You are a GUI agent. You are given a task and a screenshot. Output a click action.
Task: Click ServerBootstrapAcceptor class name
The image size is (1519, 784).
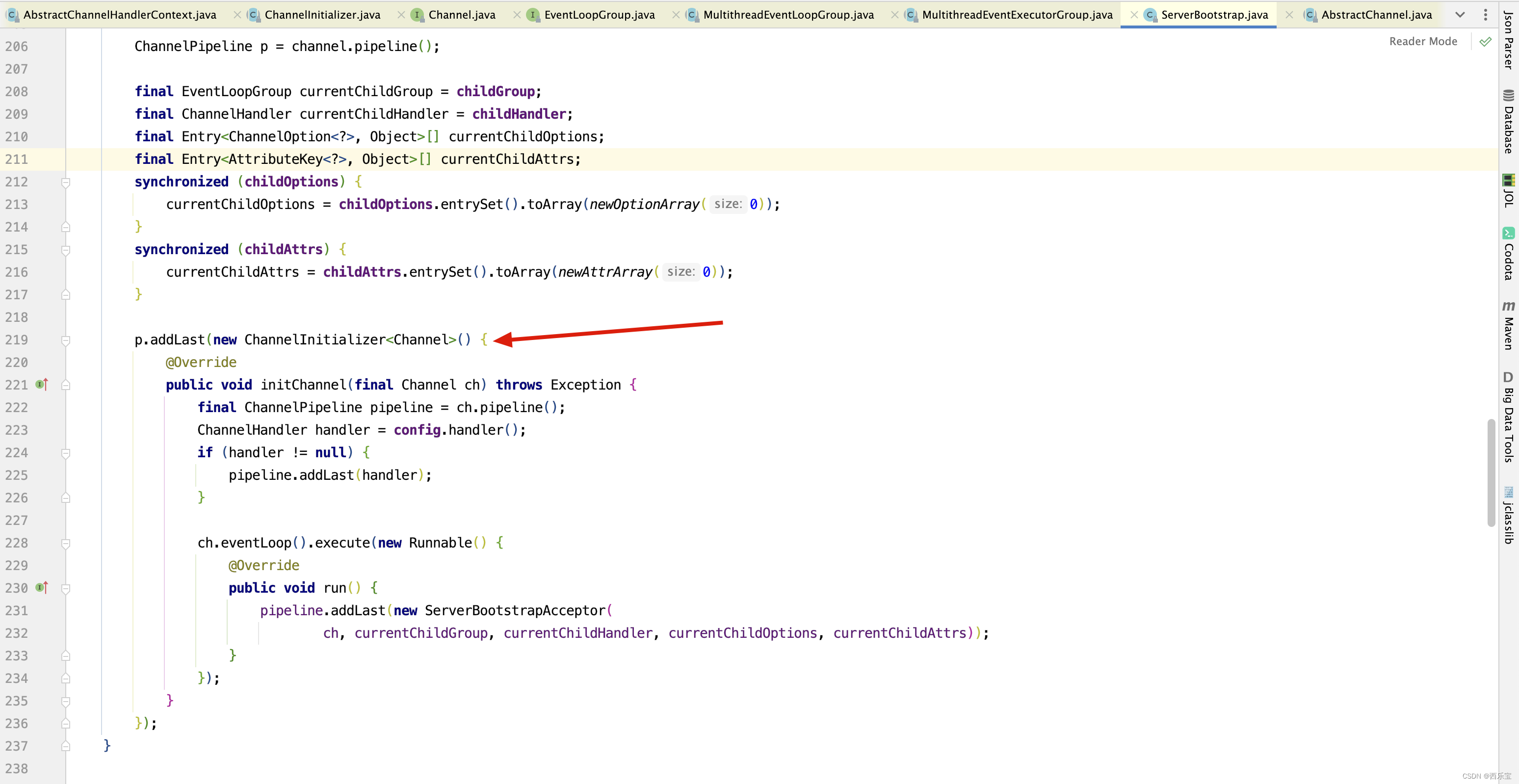[515, 611]
